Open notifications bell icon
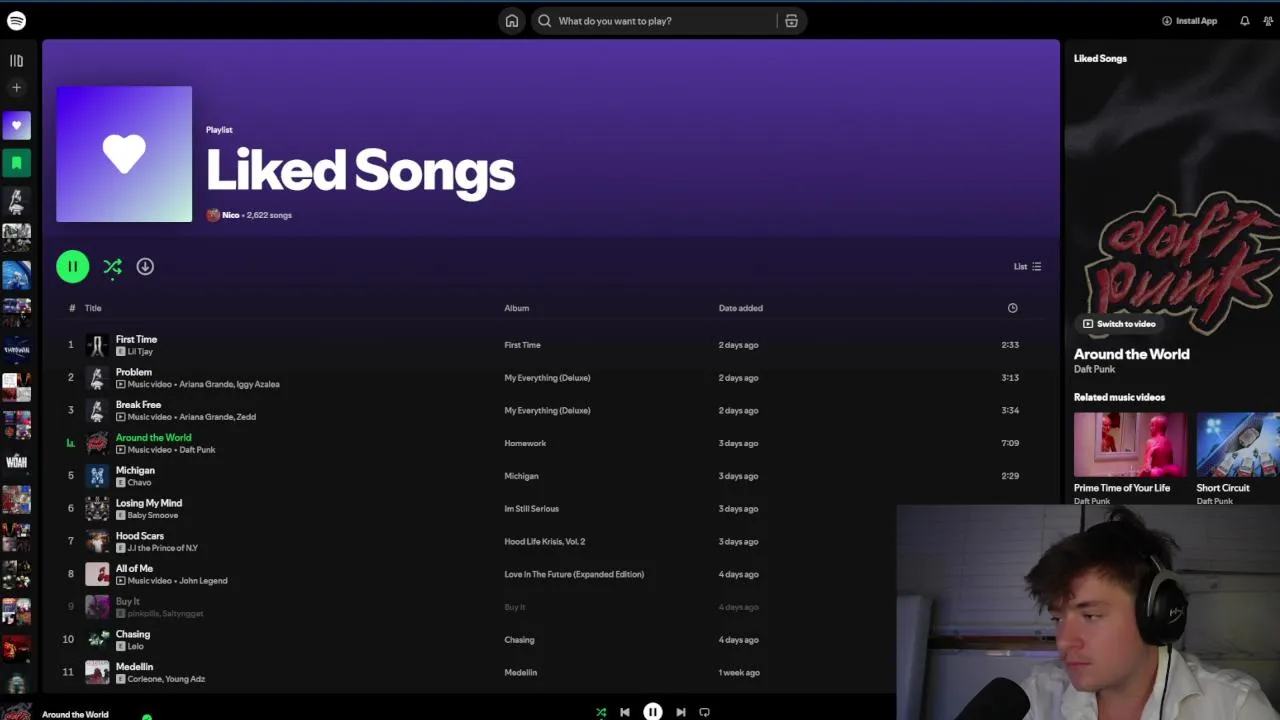The image size is (1280, 720). [x=1245, y=21]
